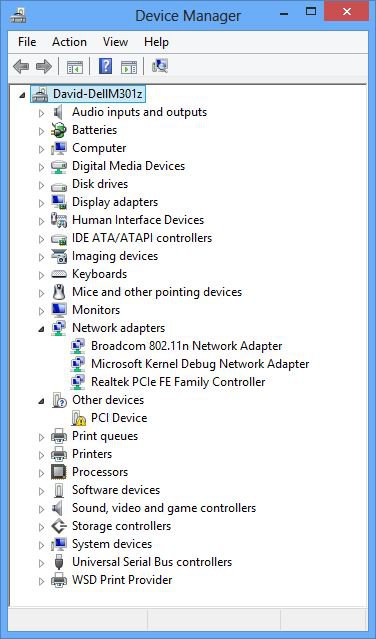The image size is (376, 639).
Task: Open the File menu
Action: (x=27, y=42)
